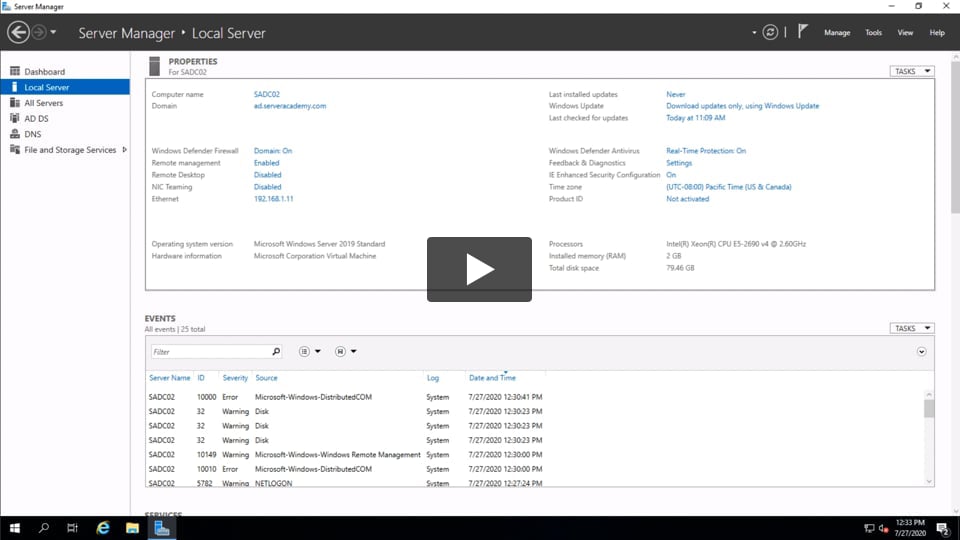
Task: Click the Windows Start button
Action: 15,527
